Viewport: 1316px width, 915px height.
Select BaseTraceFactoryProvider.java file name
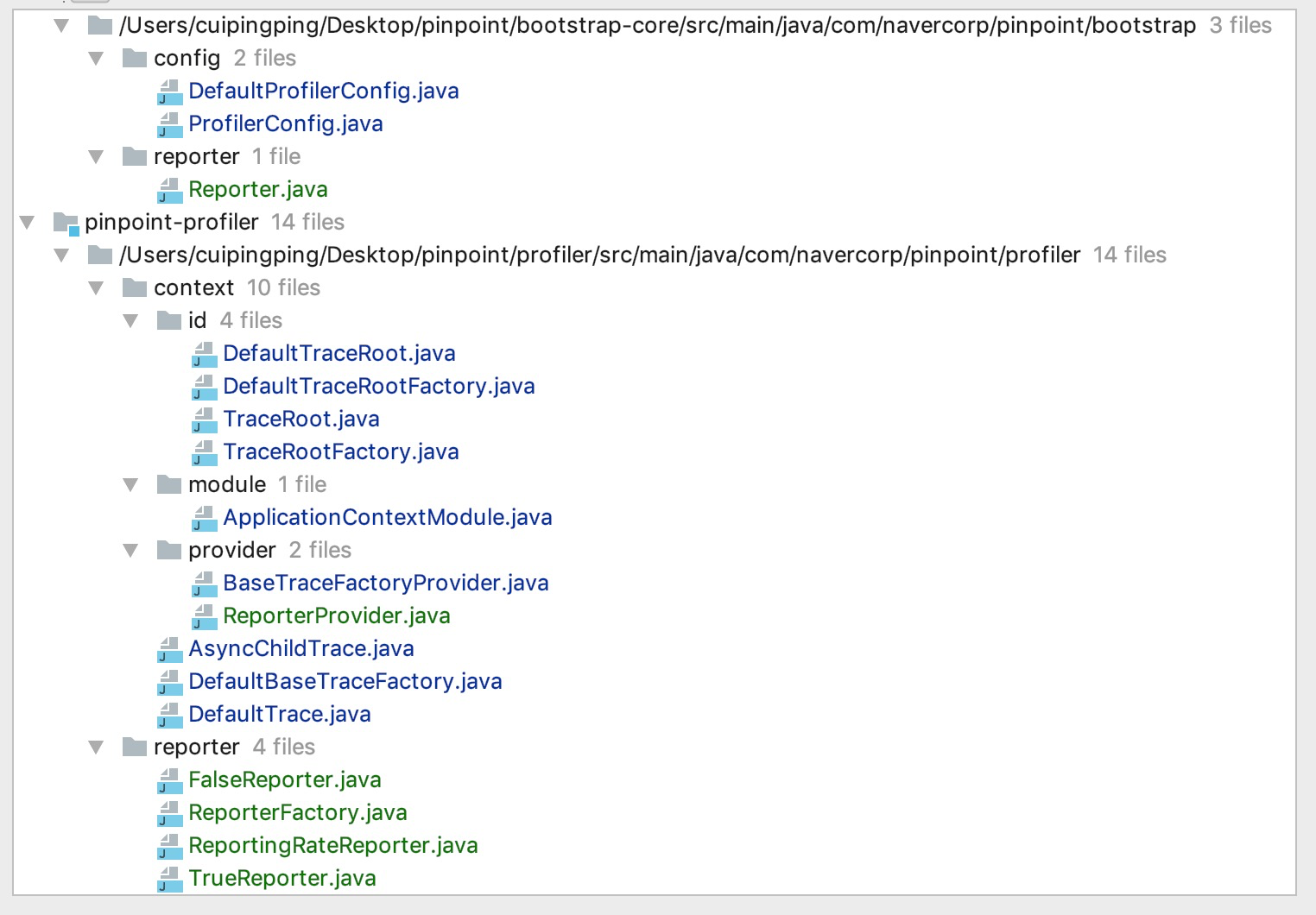click(x=386, y=583)
